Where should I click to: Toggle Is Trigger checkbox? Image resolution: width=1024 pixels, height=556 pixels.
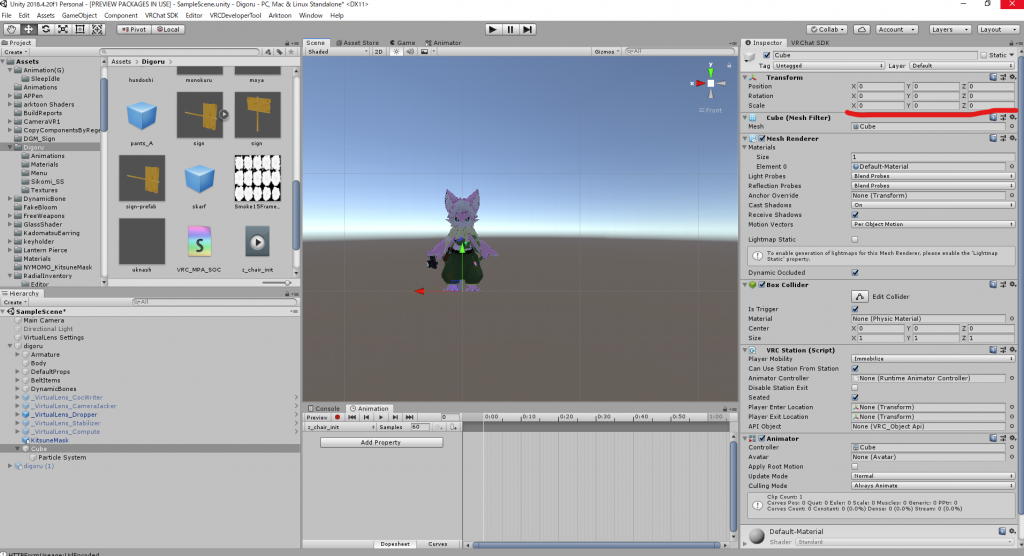pyautogui.click(x=855, y=309)
